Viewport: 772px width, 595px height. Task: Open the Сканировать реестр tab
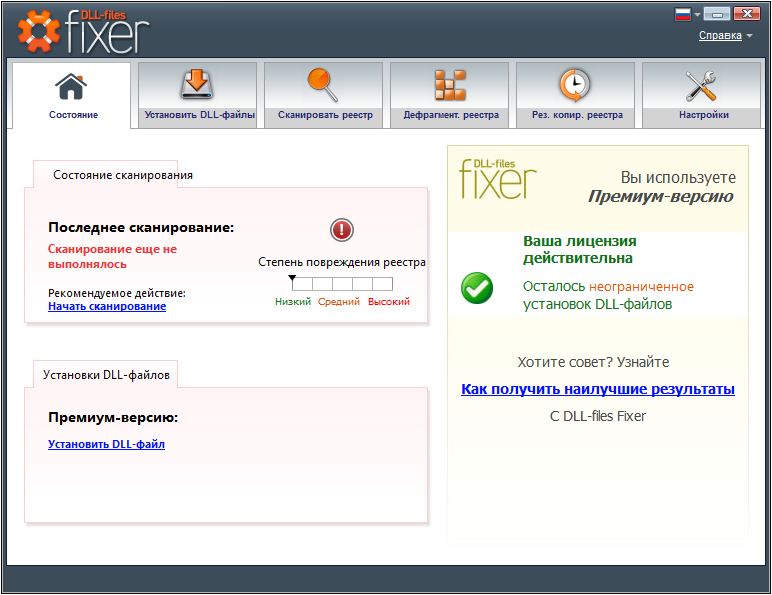[x=324, y=96]
